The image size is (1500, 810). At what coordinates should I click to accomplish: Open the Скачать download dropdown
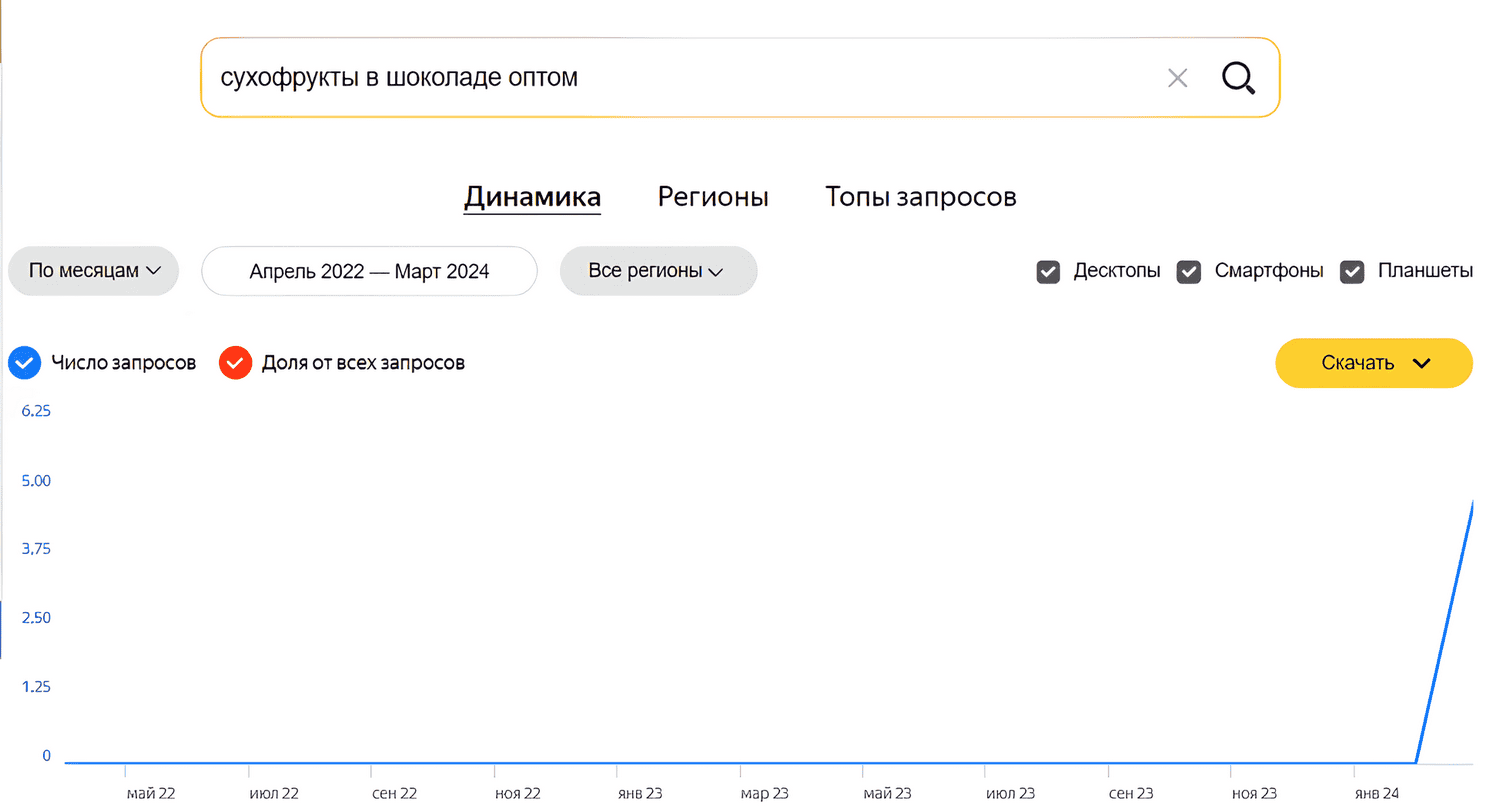1373,363
